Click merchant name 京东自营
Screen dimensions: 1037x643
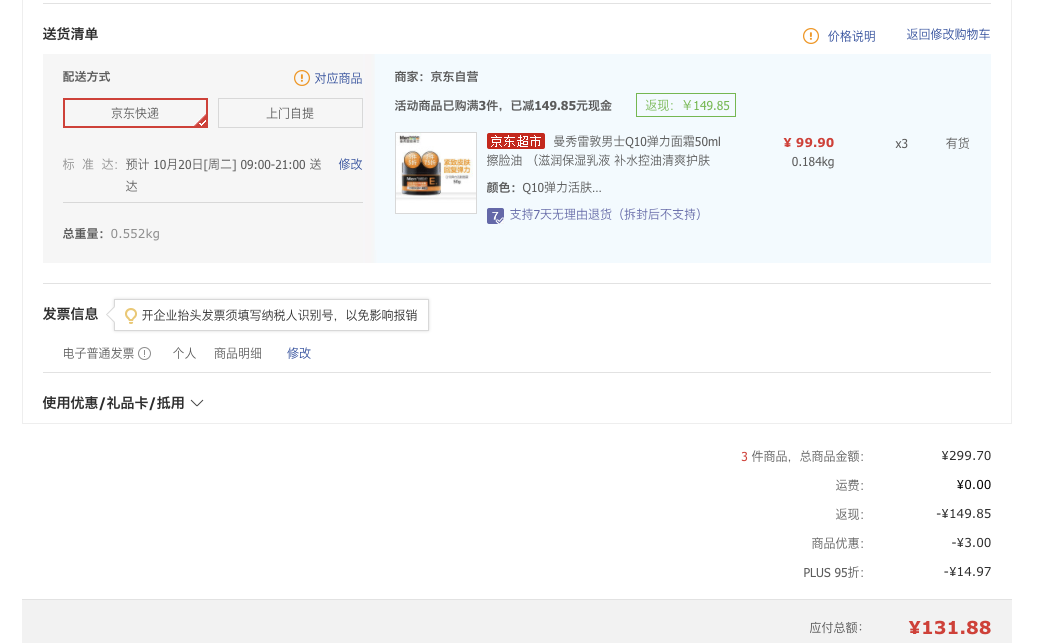(x=454, y=77)
